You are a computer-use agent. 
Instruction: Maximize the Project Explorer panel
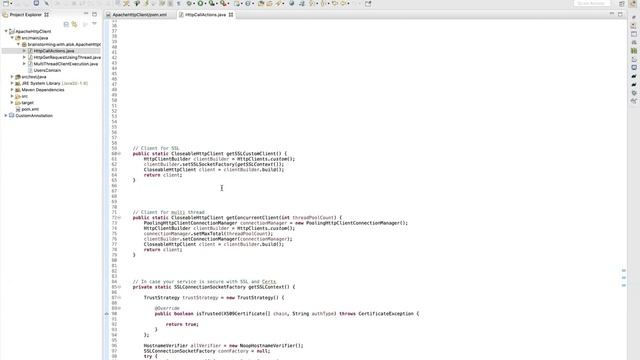[x=94, y=14]
